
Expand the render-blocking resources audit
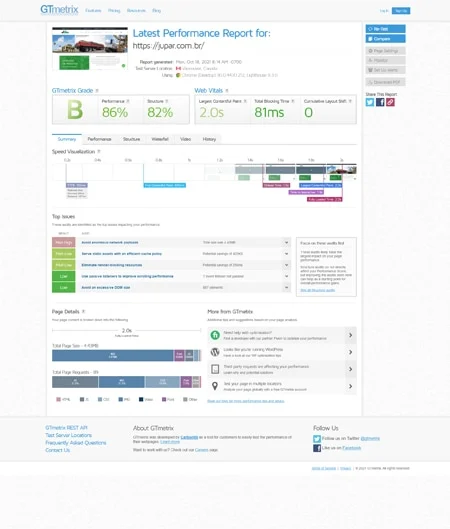click(x=286, y=265)
